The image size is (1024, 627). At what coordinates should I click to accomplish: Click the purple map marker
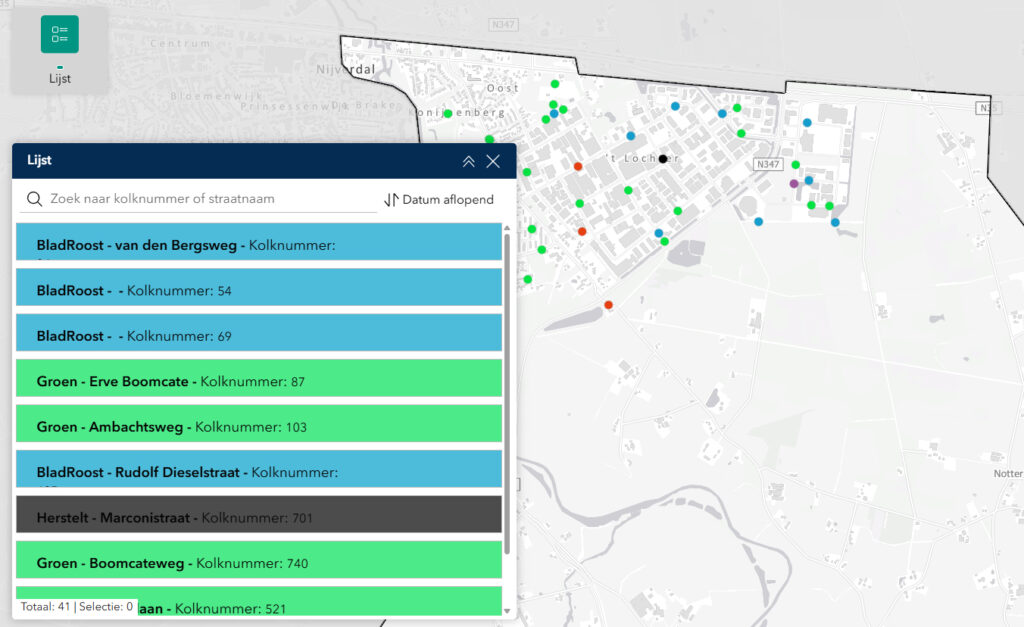[794, 184]
